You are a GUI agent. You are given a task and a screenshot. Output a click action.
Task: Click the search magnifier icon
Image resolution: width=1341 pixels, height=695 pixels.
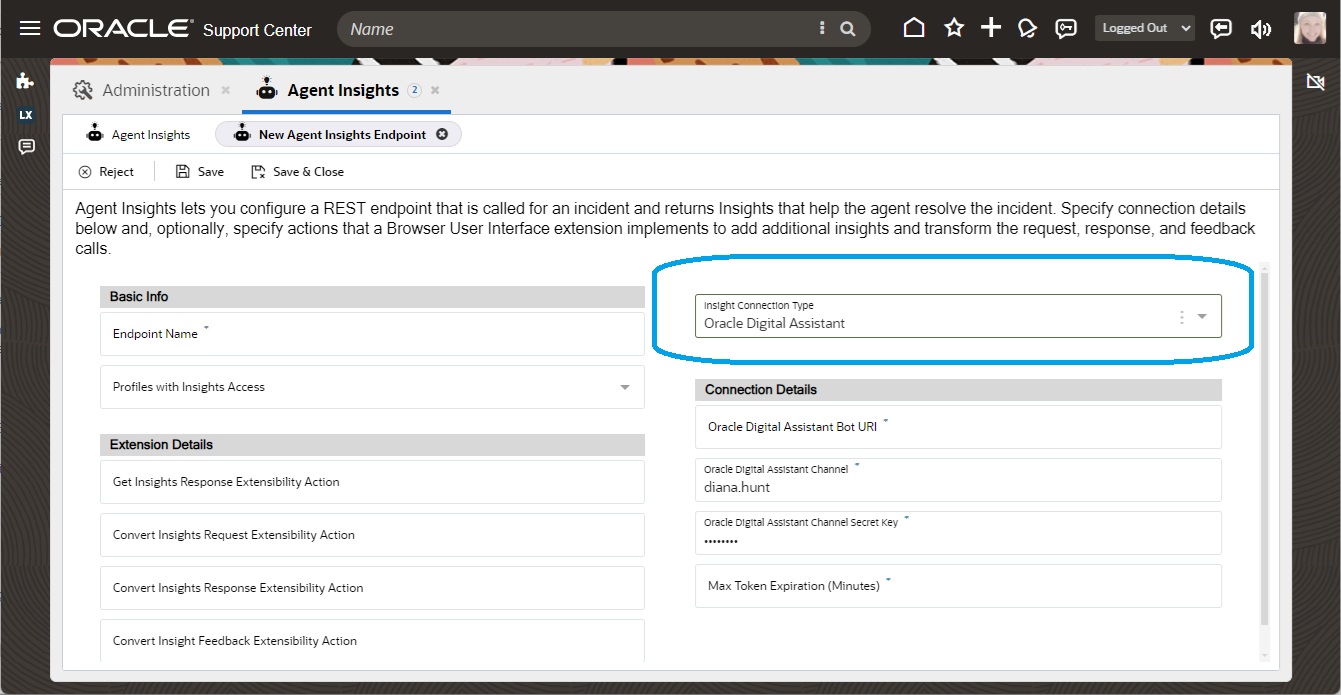coord(848,29)
